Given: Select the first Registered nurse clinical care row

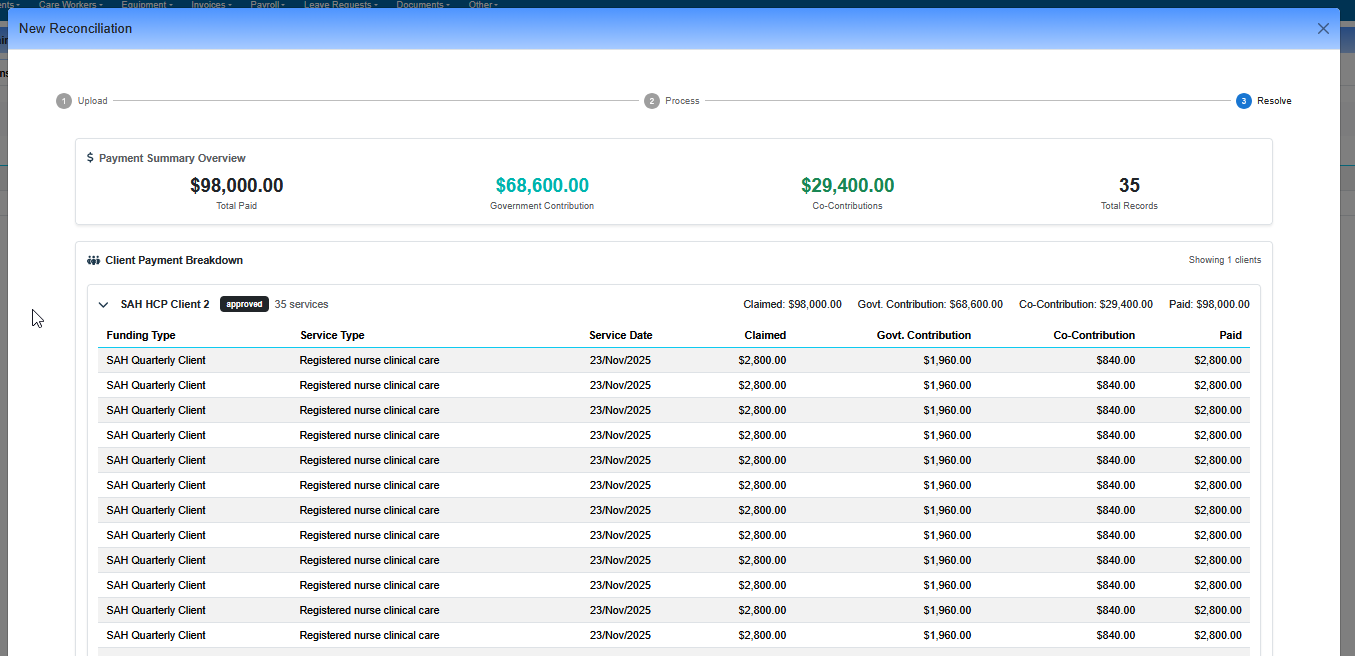Looking at the screenshot, I should coord(369,360).
